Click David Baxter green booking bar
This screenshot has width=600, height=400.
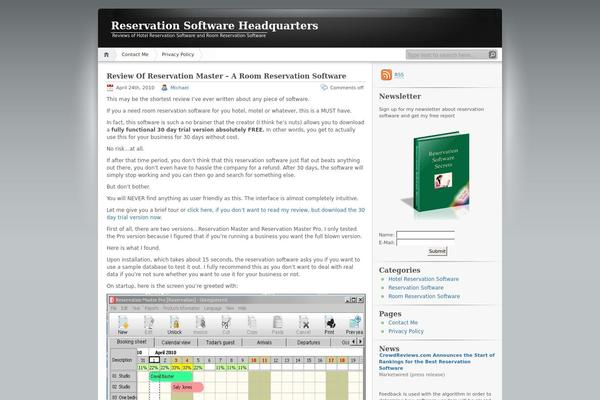pyautogui.click(x=171, y=377)
